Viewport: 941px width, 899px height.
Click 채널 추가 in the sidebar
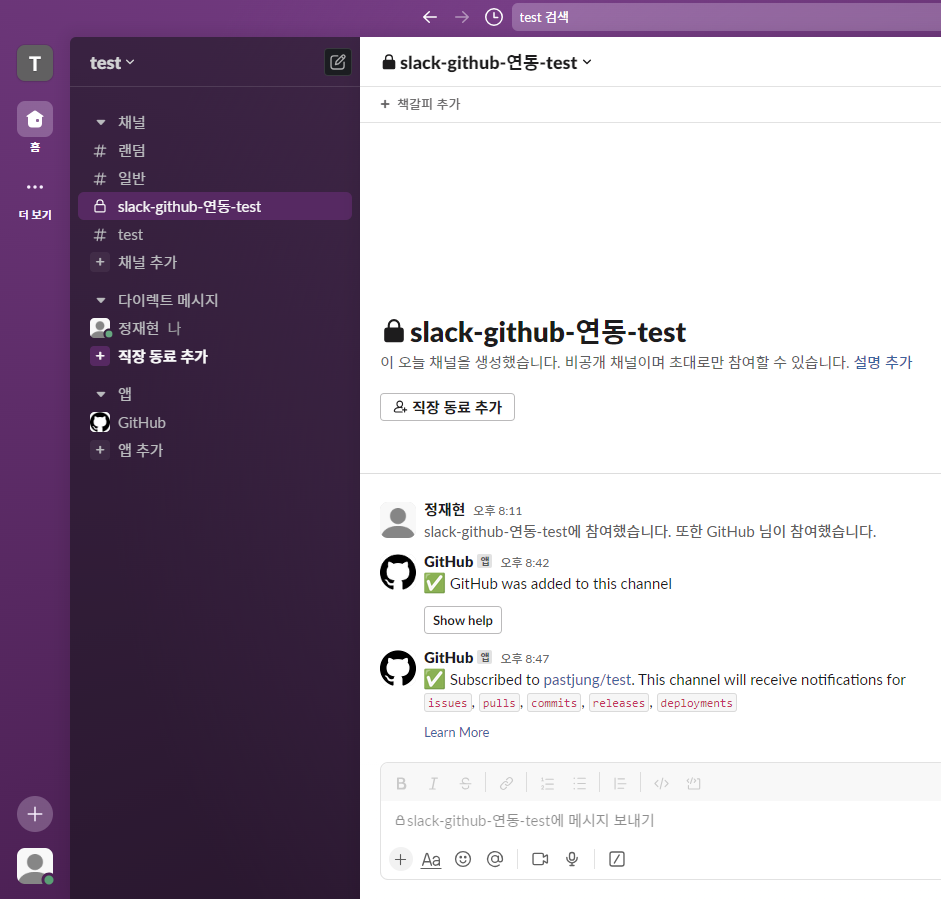(x=215, y=262)
